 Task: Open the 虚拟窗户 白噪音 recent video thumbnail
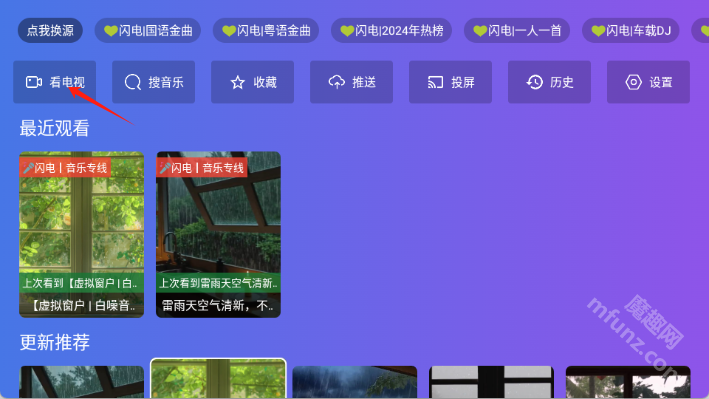[x=81, y=234]
